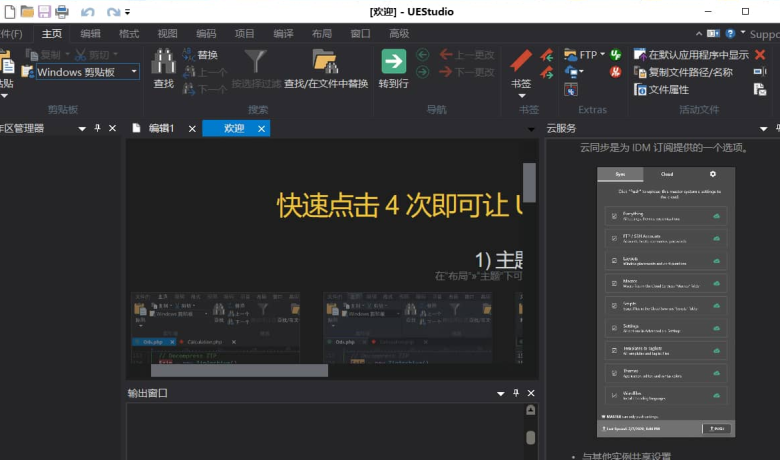Open 文件属性 file properties

click(x=662, y=90)
